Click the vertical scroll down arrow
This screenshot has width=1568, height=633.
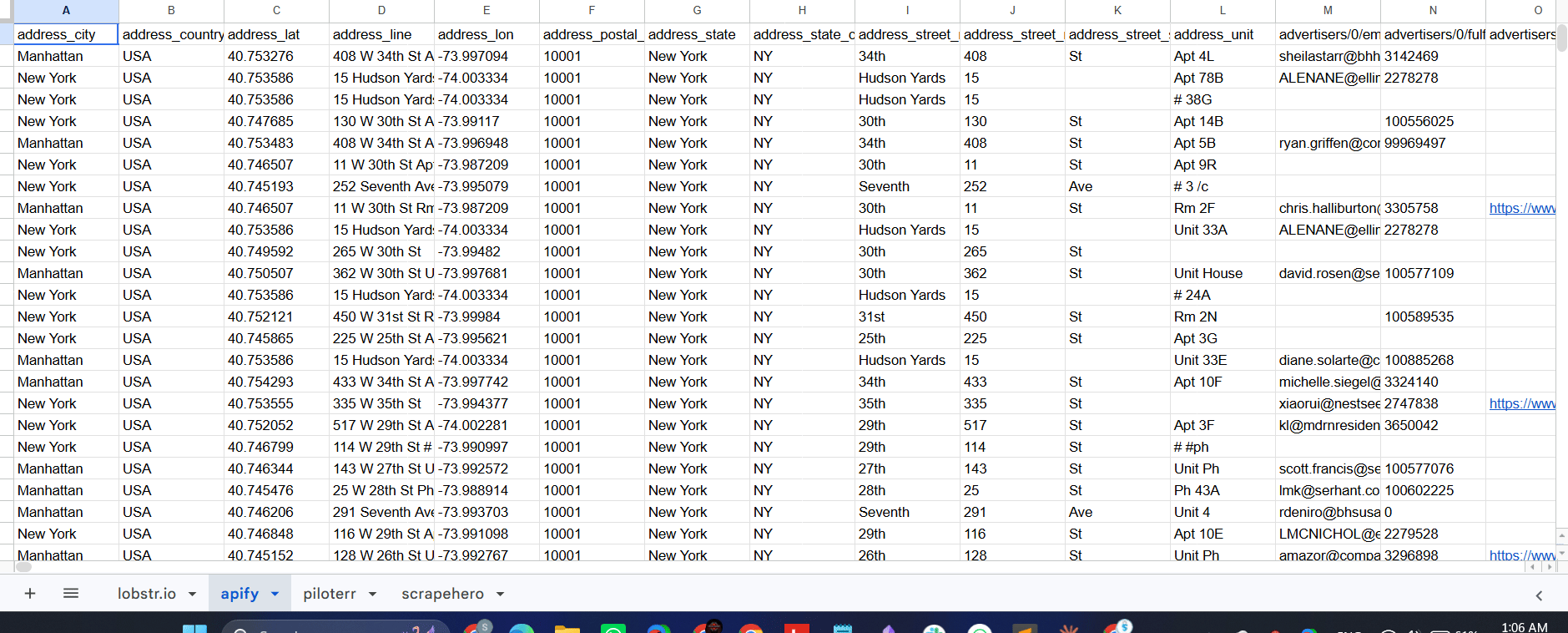(1562, 553)
